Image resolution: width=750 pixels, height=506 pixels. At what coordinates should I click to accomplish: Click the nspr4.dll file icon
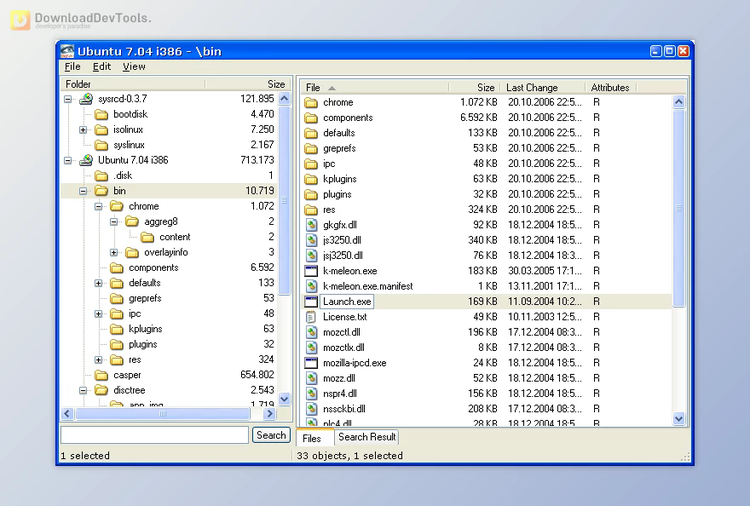pyautogui.click(x=311, y=394)
